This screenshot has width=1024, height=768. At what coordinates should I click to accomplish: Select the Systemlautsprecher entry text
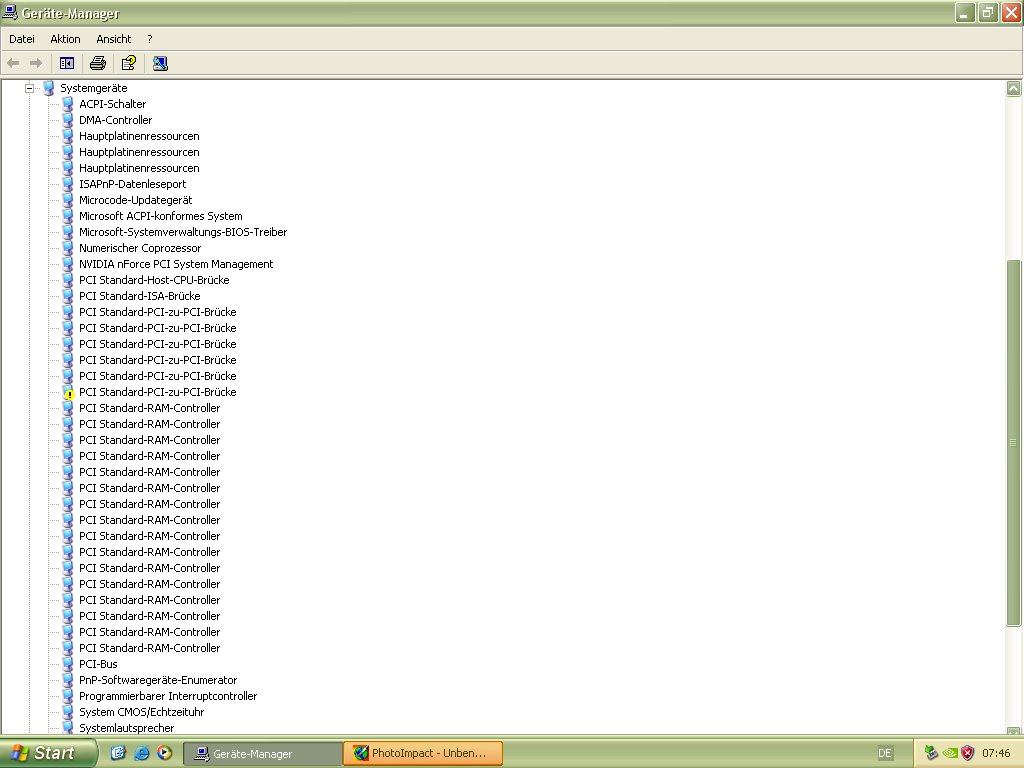coord(127,728)
